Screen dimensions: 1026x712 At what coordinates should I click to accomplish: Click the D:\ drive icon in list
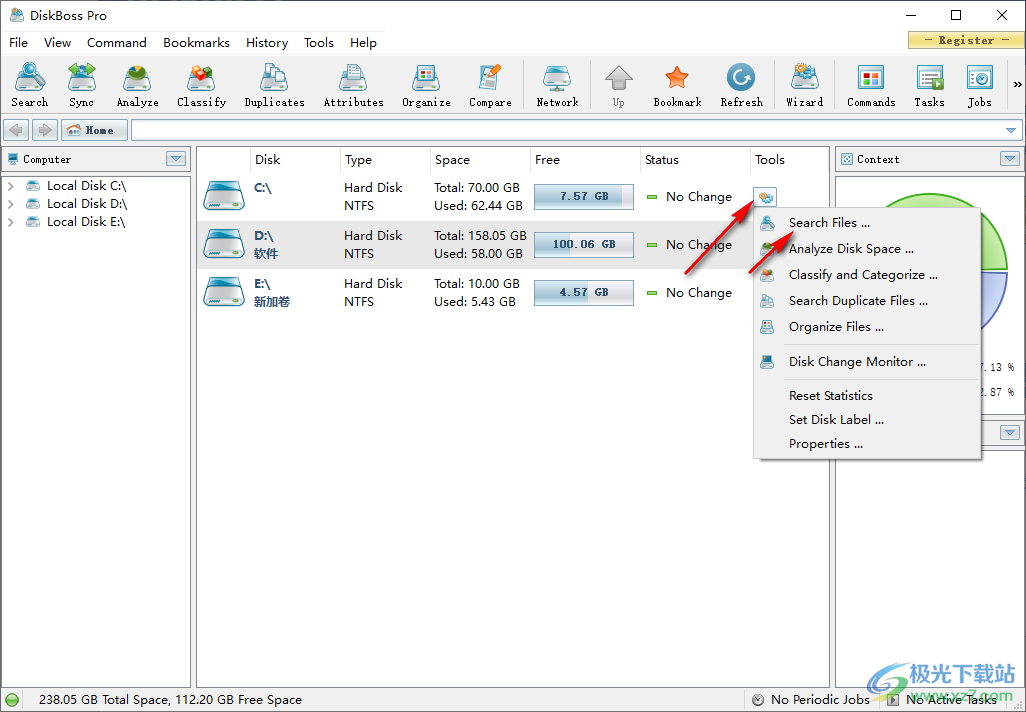point(224,244)
